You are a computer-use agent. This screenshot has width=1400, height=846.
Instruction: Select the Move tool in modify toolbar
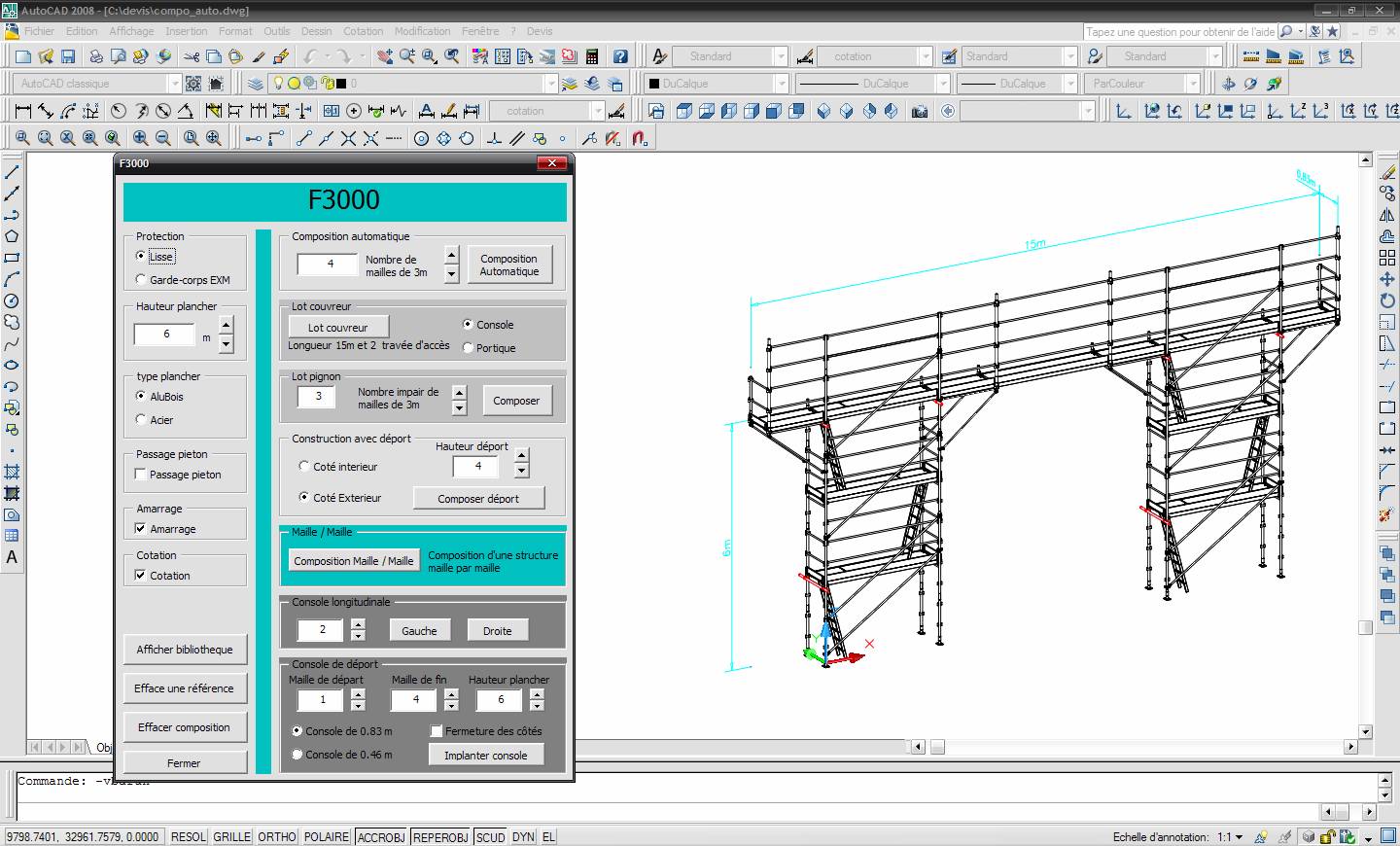point(1387,279)
